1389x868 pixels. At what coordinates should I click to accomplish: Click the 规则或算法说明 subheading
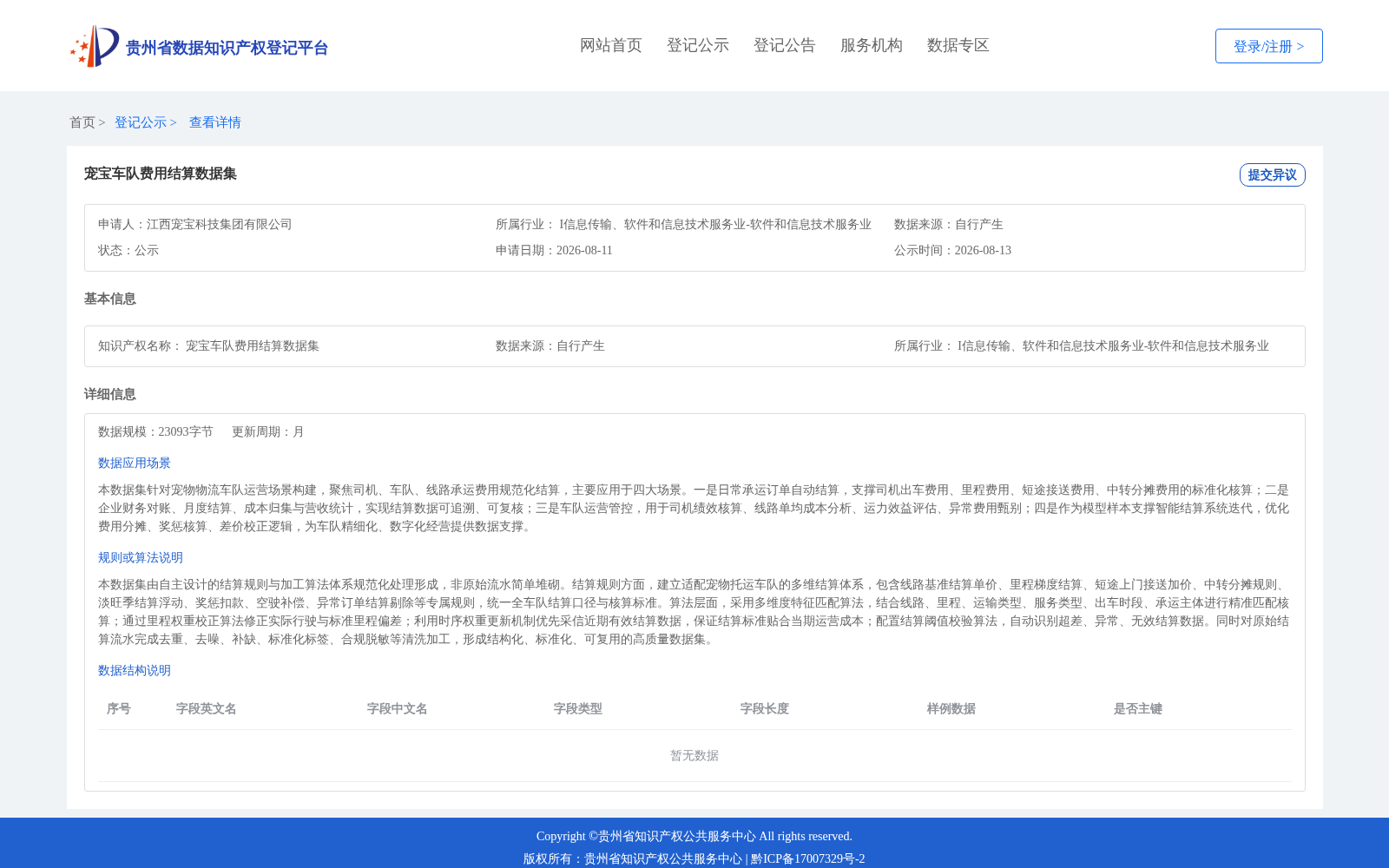(x=141, y=557)
